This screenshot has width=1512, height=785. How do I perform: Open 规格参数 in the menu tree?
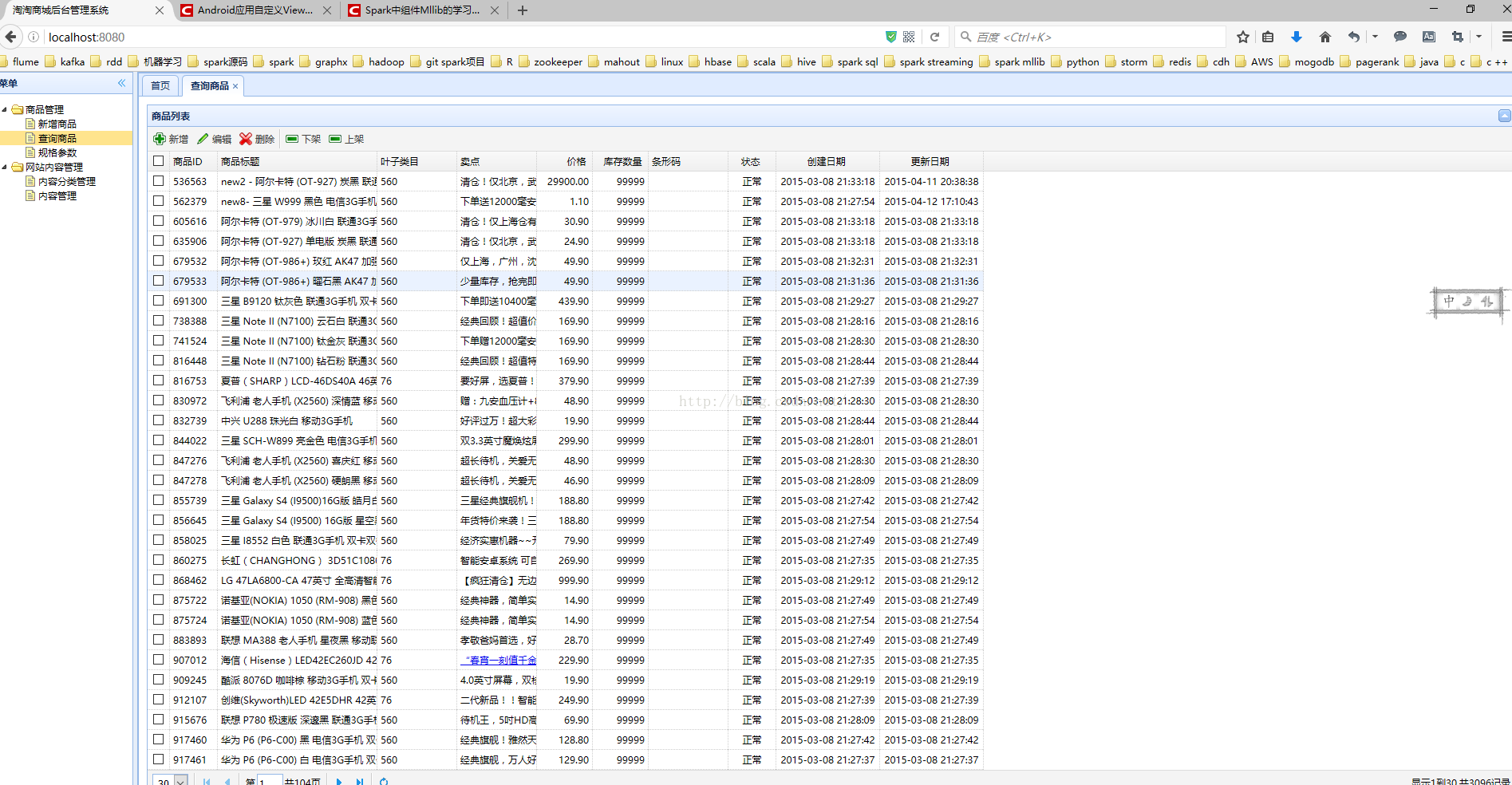(57, 152)
